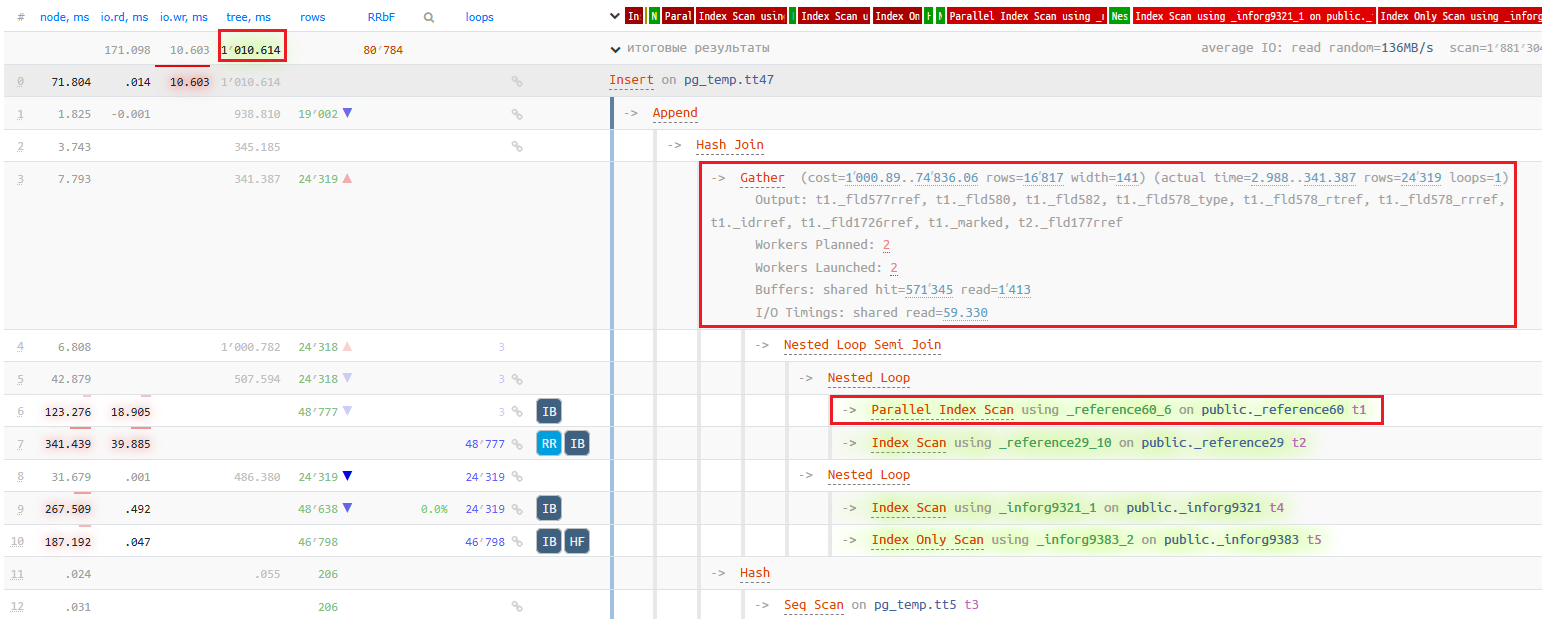Click row number 3

point(20,179)
